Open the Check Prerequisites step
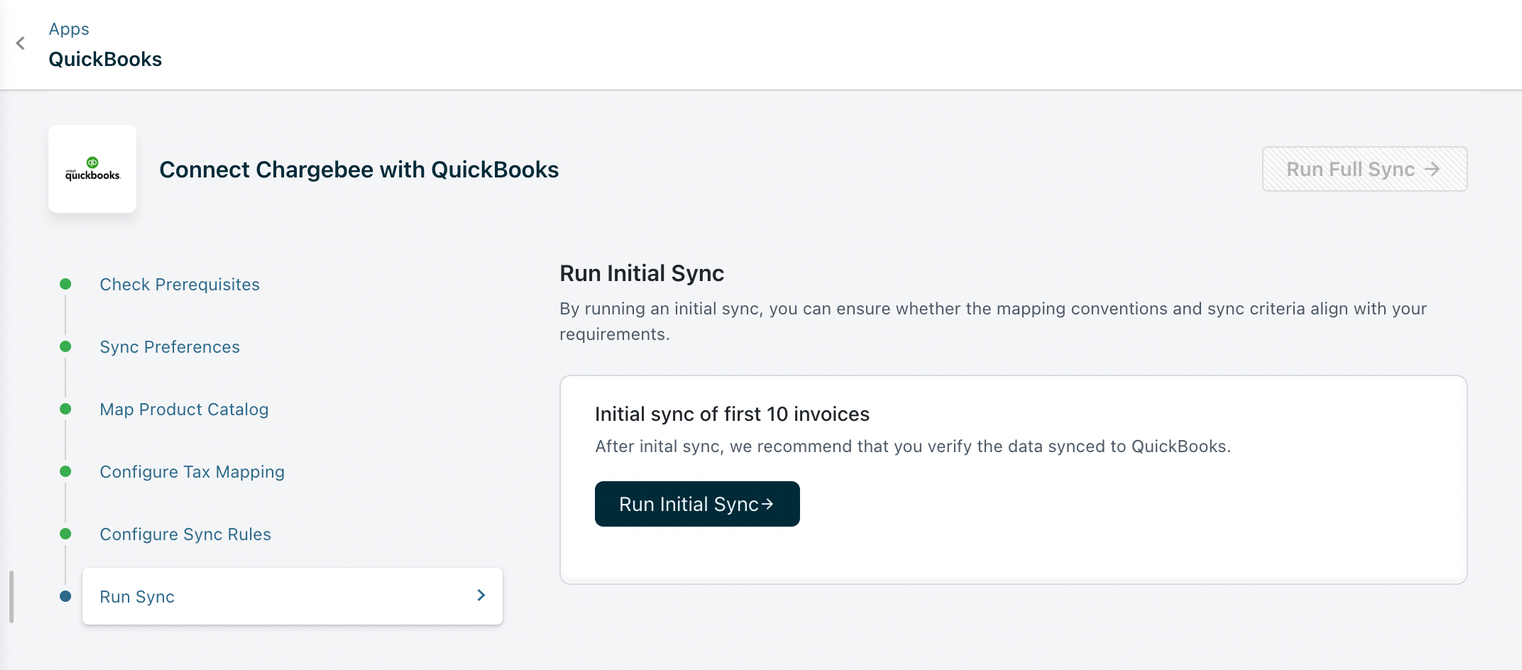The image size is (1522, 670). pos(179,284)
